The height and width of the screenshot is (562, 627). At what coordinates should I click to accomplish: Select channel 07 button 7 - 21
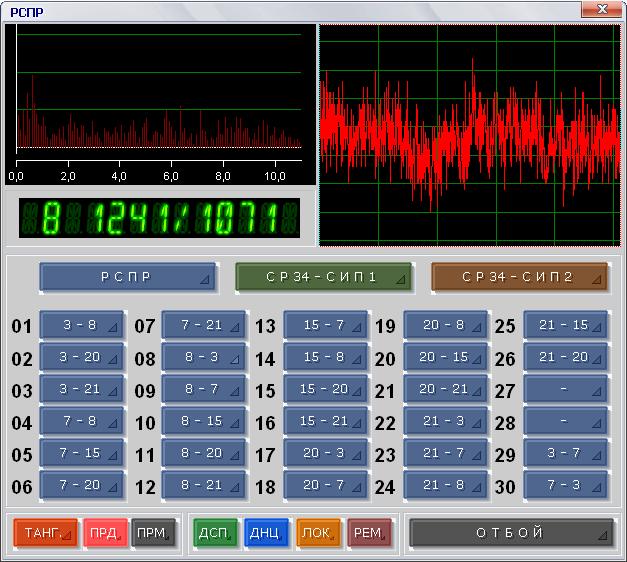click(205, 326)
